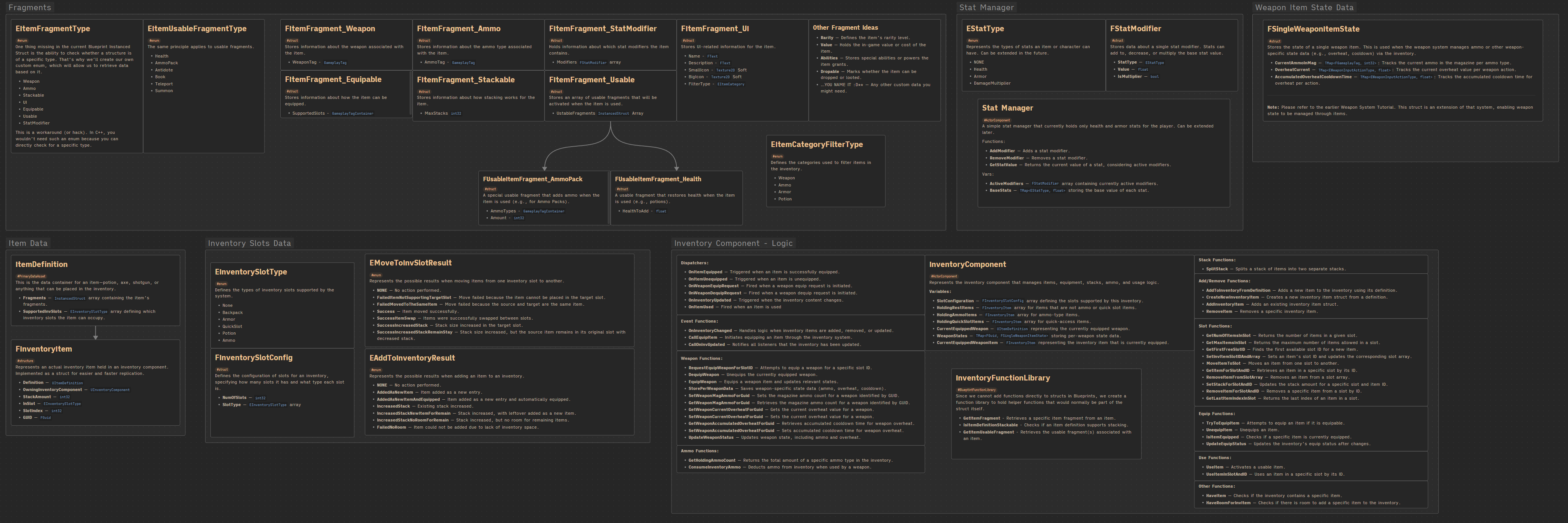Select the Item Data group label
This screenshot has height=523, width=1568.
(28, 243)
